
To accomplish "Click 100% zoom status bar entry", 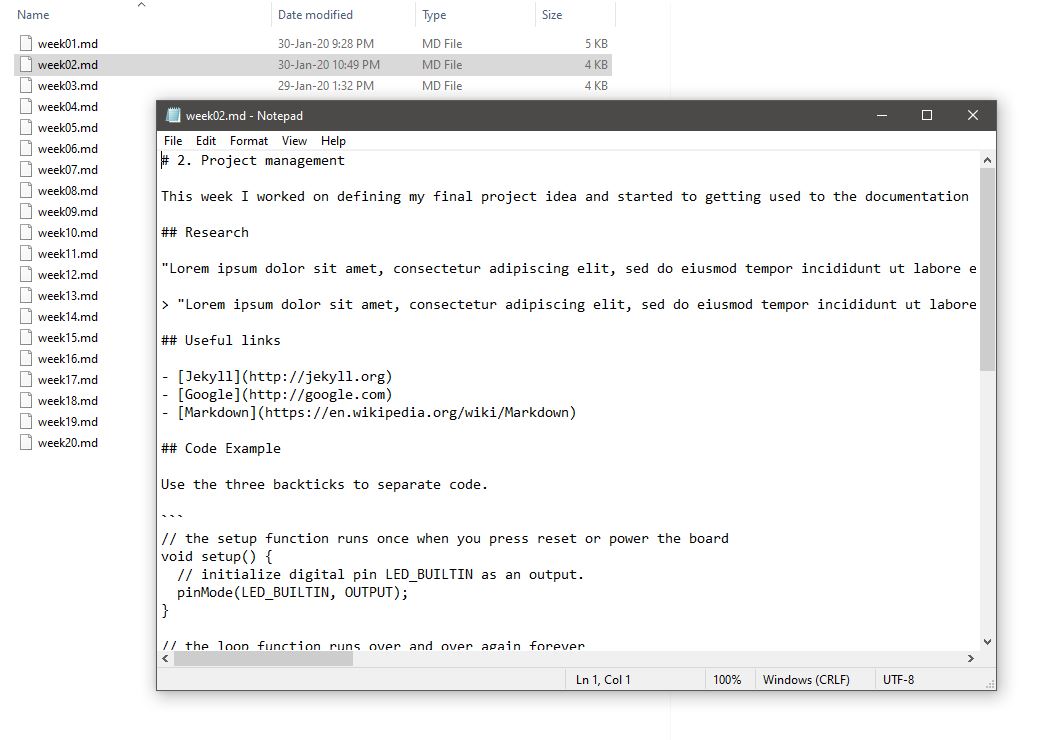I will coord(727,680).
